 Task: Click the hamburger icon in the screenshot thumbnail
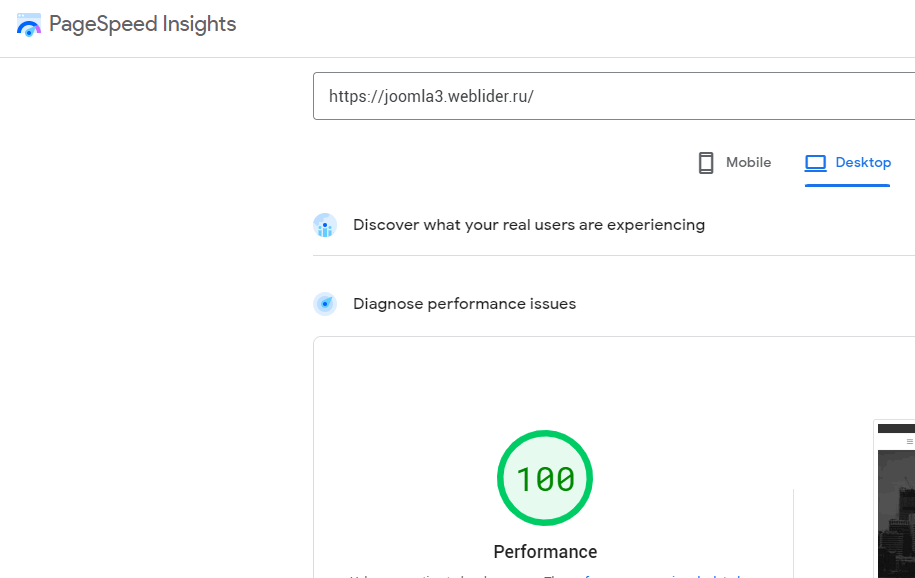pos(910,441)
